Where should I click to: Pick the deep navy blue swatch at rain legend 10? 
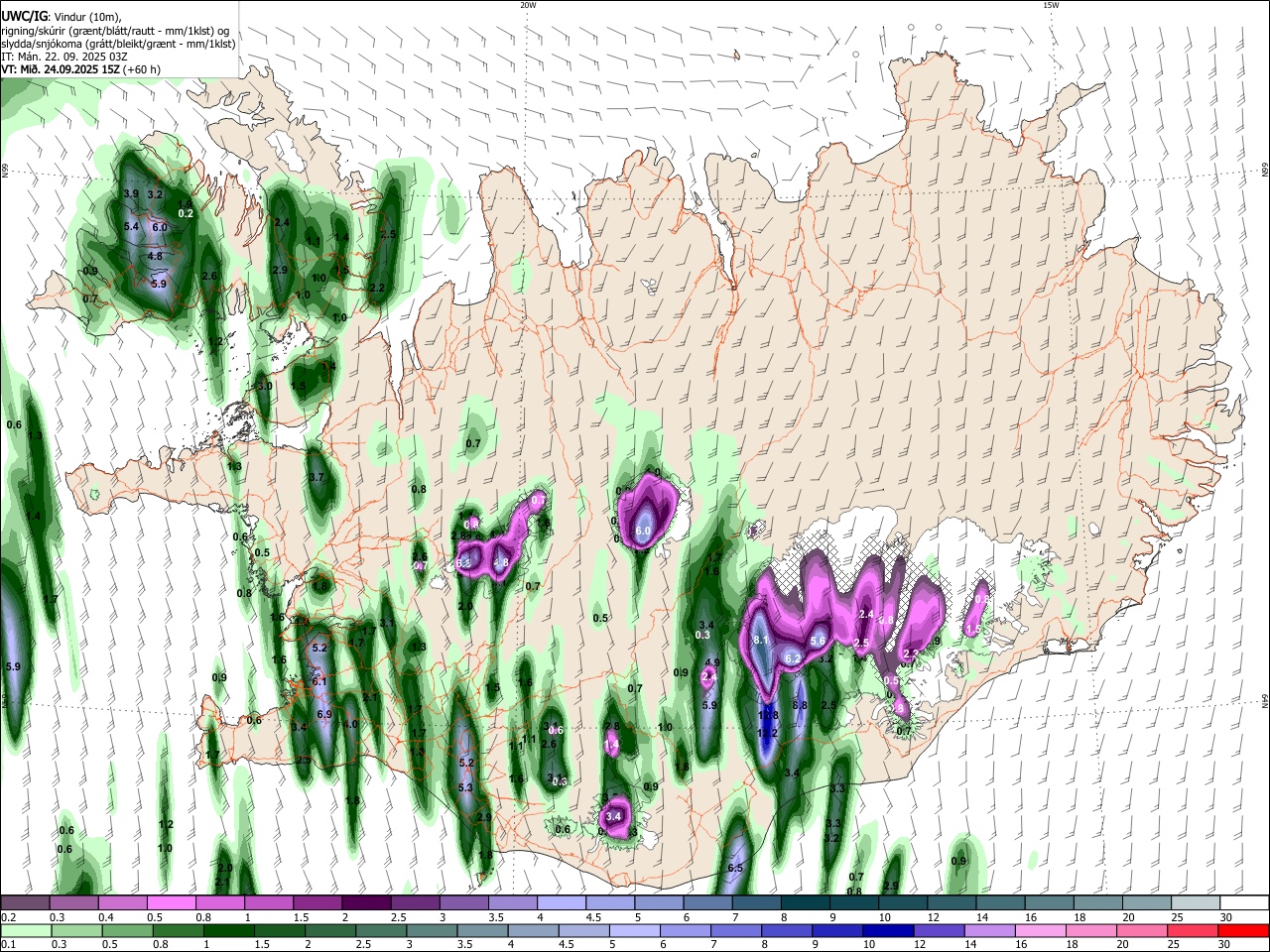pyautogui.click(x=887, y=930)
